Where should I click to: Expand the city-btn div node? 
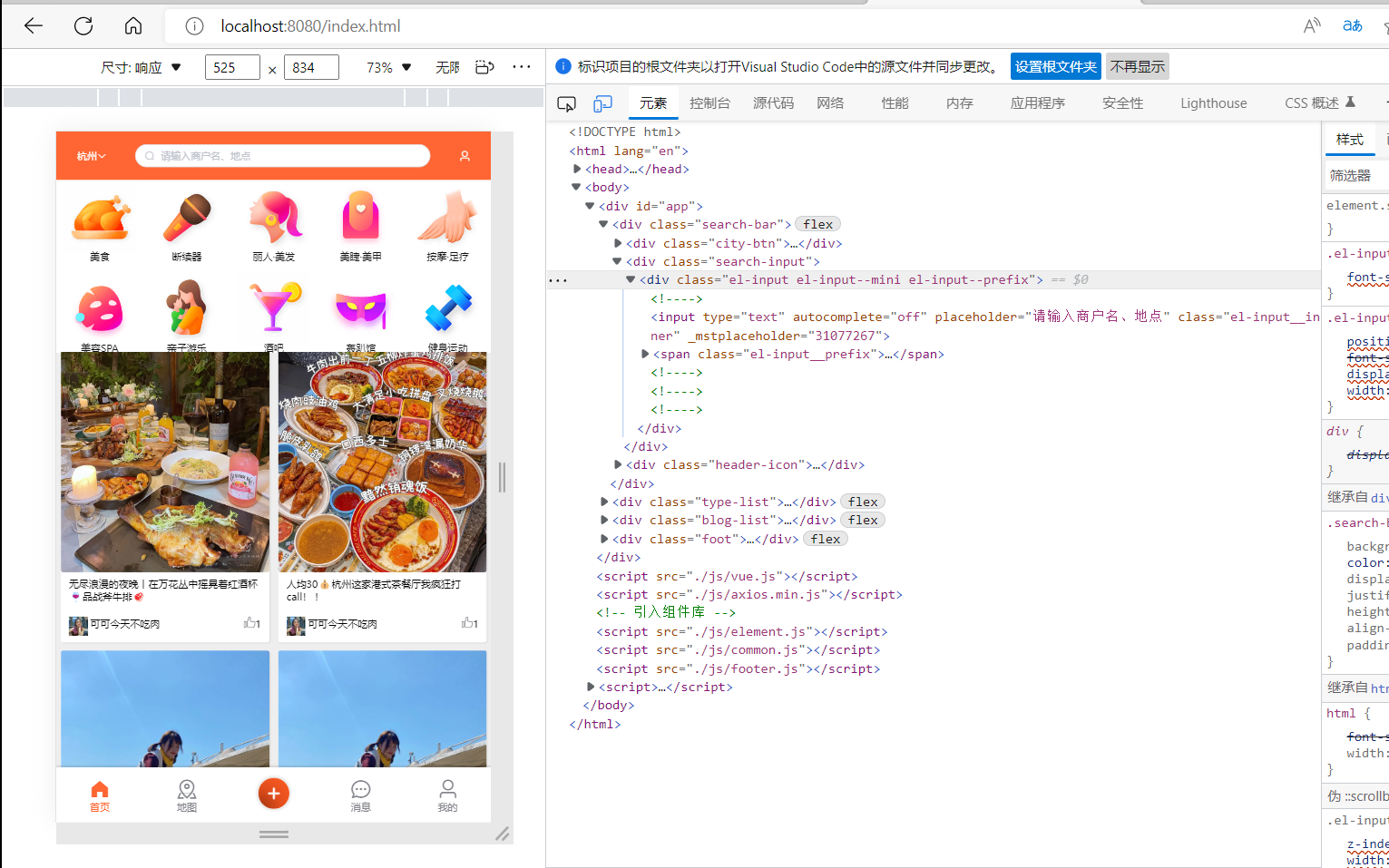pos(618,243)
